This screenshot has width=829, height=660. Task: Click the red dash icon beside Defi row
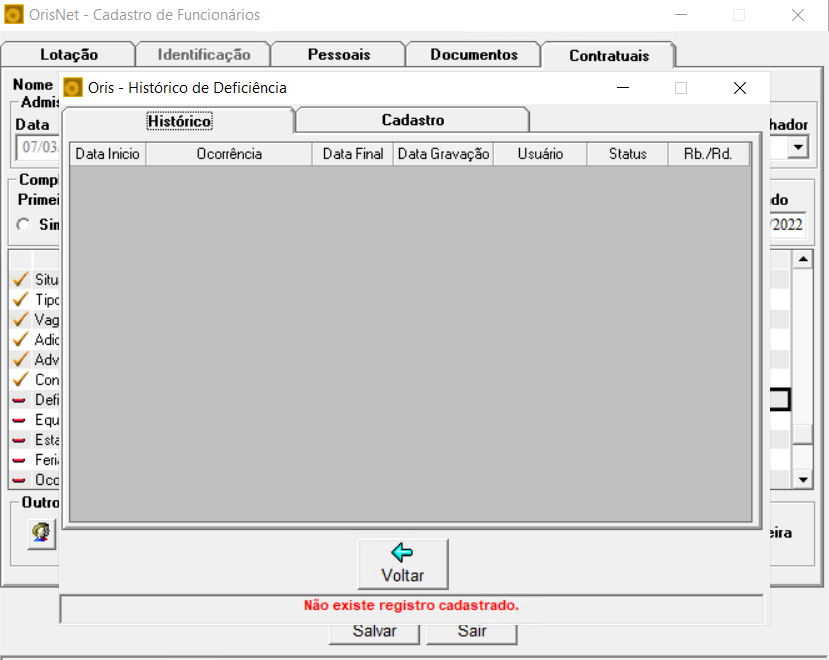click(x=19, y=400)
